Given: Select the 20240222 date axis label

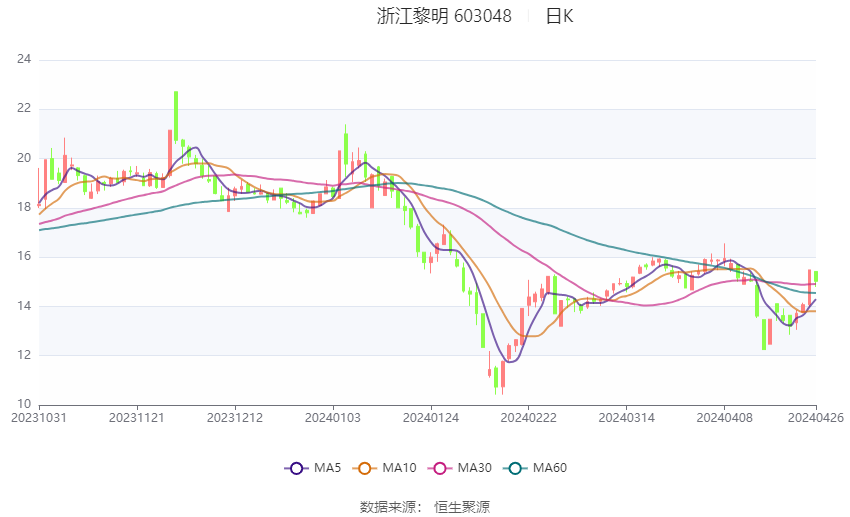Looking at the screenshot, I should tap(529, 418).
